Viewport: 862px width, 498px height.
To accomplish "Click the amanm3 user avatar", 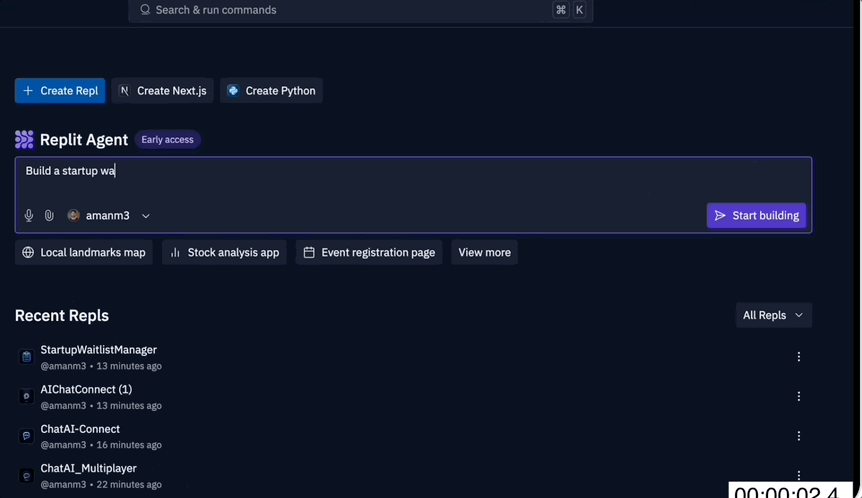I will [73, 215].
